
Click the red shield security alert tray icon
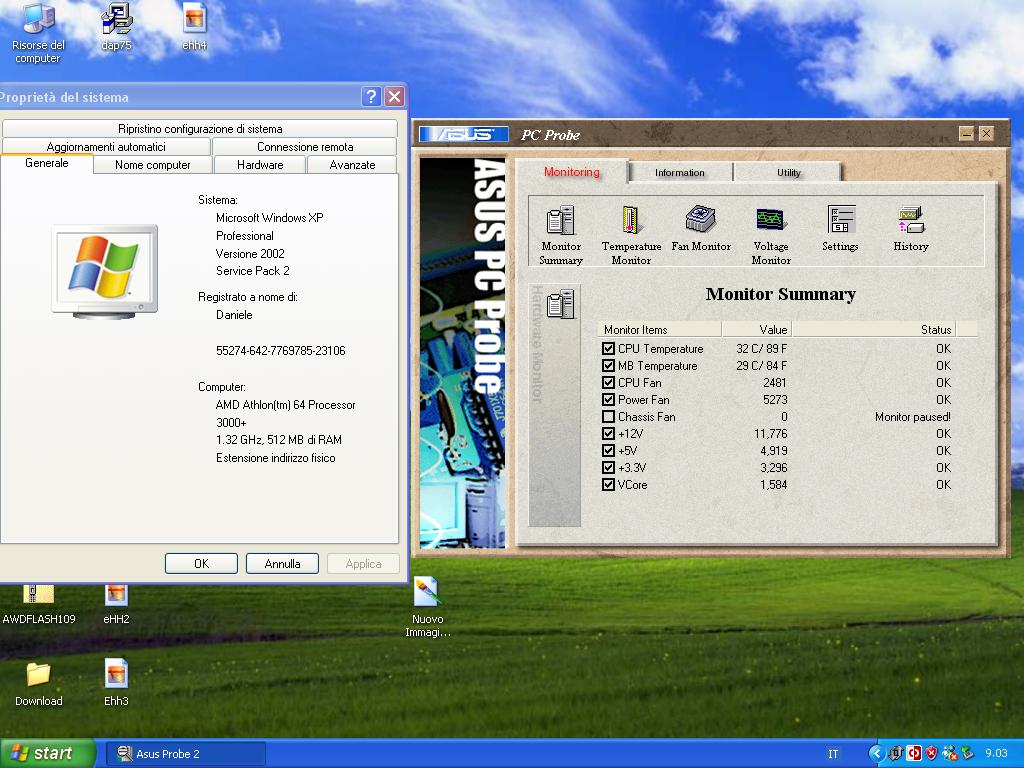point(931,753)
